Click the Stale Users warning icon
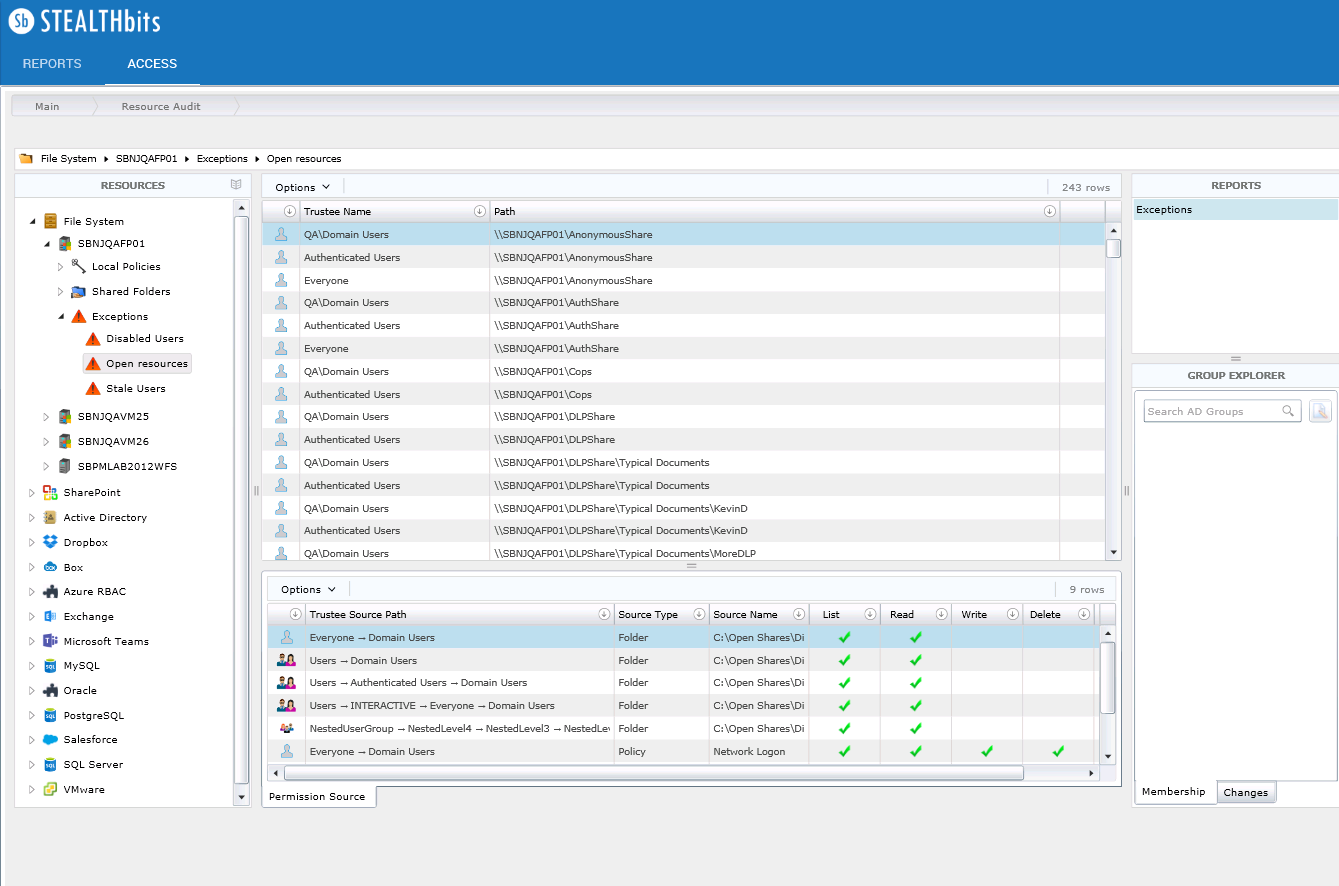Viewport: 1339px width, 886px height. pyautogui.click(x=93, y=389)
